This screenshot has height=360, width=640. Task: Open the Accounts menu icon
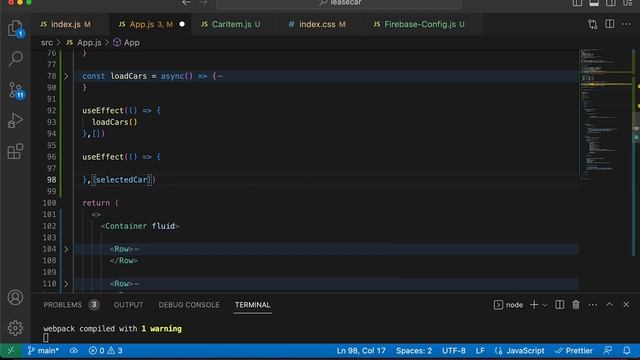(x=16, y=297)
